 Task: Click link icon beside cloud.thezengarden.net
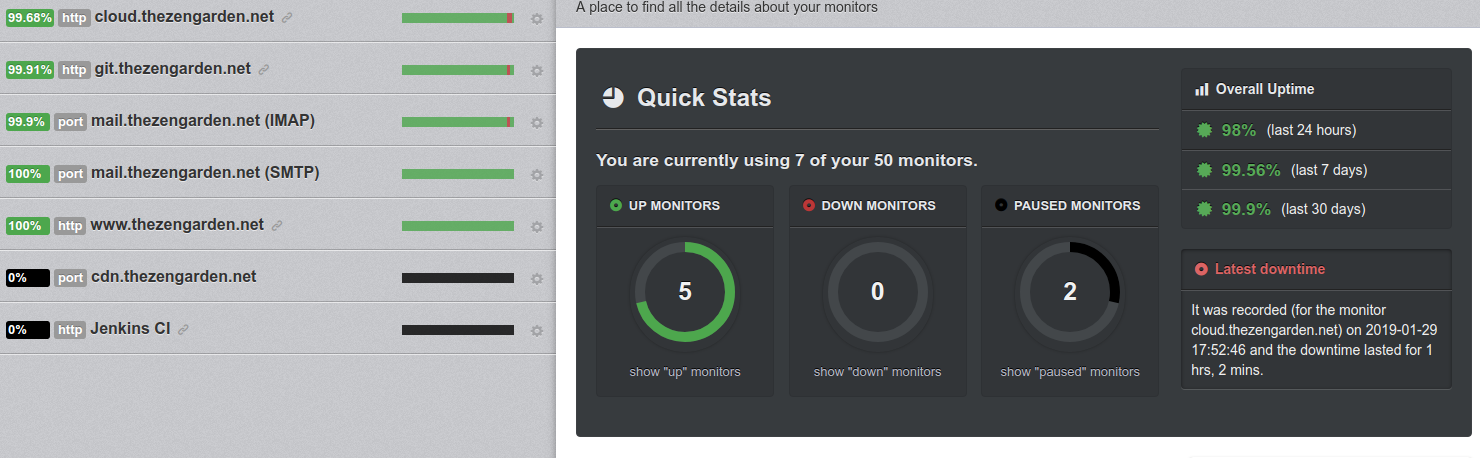(287, 18)
